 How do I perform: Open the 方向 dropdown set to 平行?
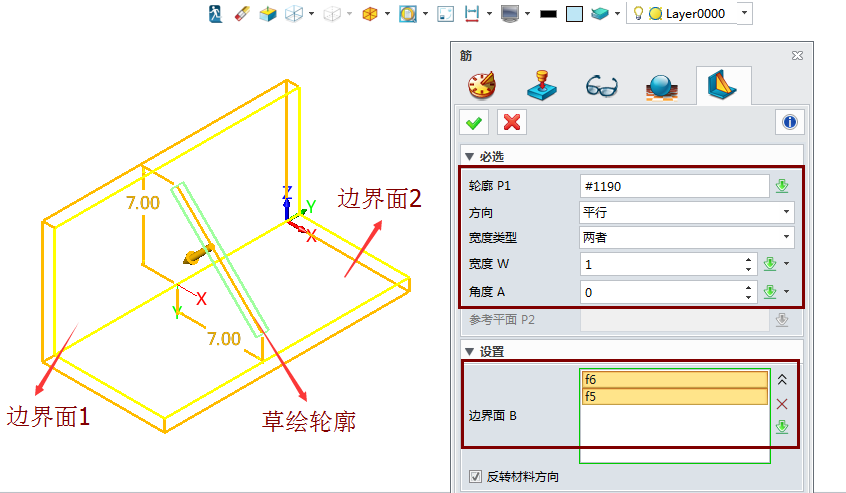(x=686, y=212)
